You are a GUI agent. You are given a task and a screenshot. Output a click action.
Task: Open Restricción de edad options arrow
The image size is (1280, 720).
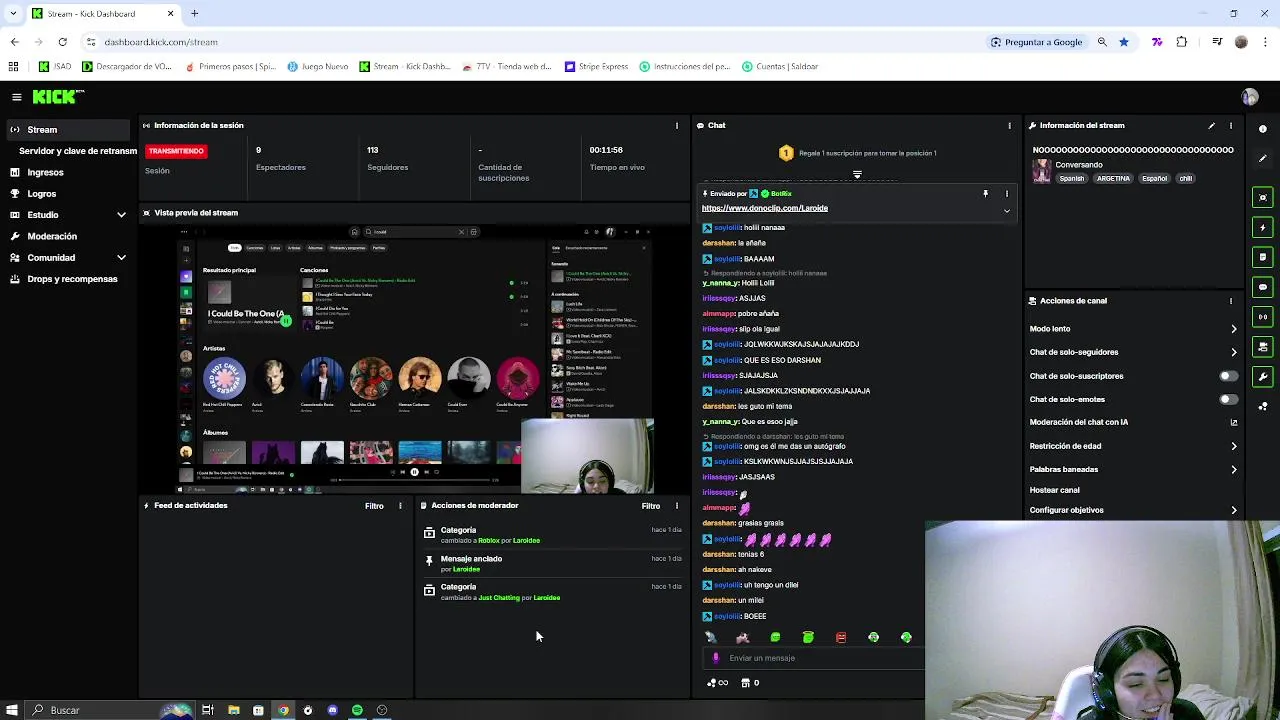(1233, 446)
